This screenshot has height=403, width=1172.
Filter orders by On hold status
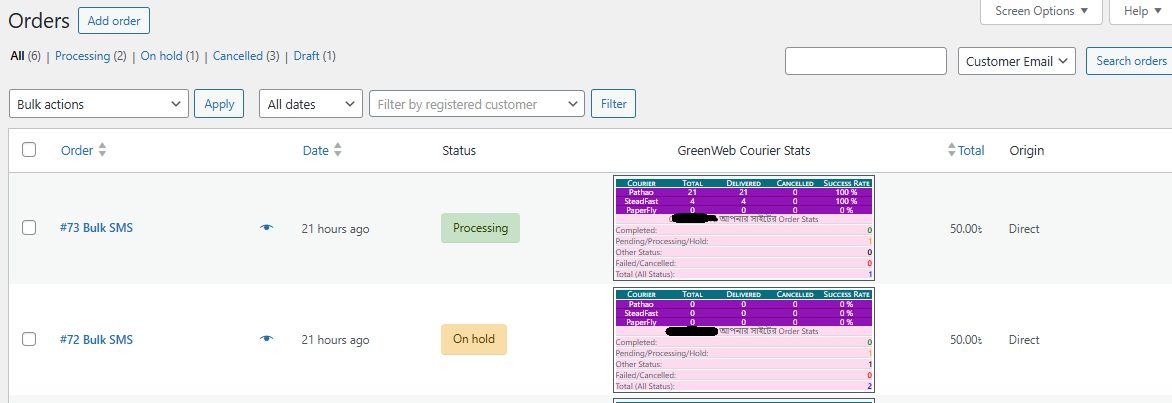[161, 56]
